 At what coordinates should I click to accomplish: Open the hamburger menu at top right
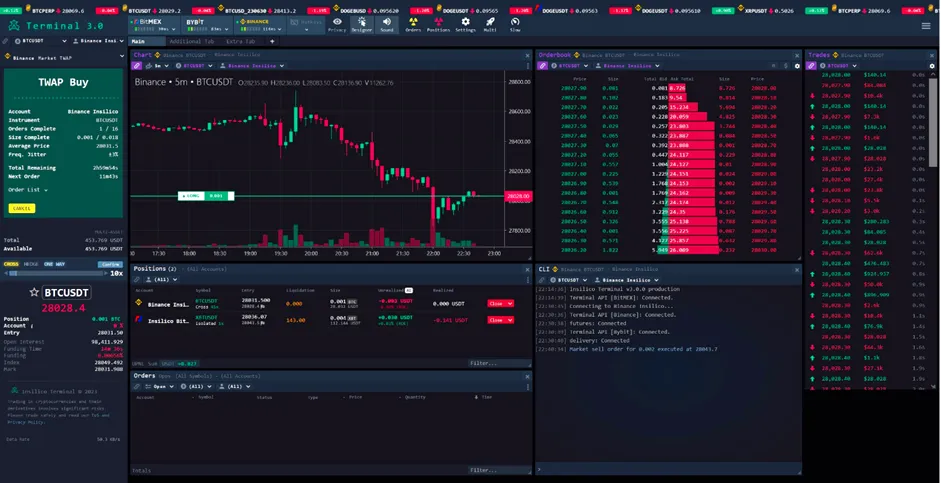coord(926,26)
